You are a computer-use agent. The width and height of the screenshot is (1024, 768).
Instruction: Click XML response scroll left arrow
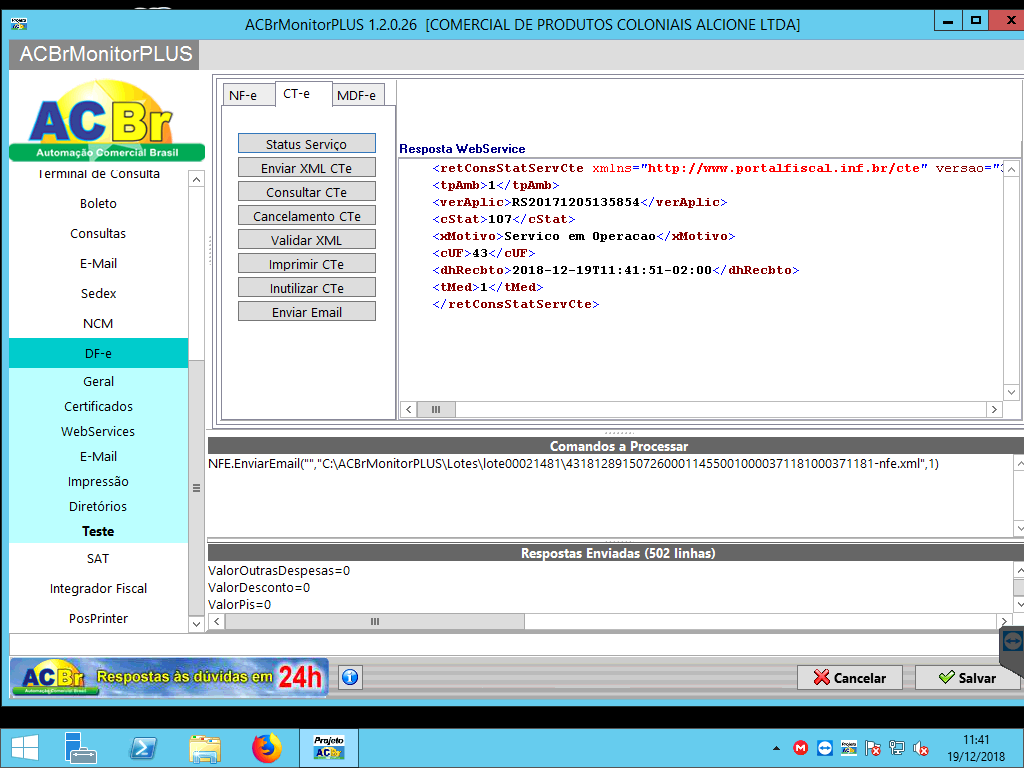click(x=409, y=409)
